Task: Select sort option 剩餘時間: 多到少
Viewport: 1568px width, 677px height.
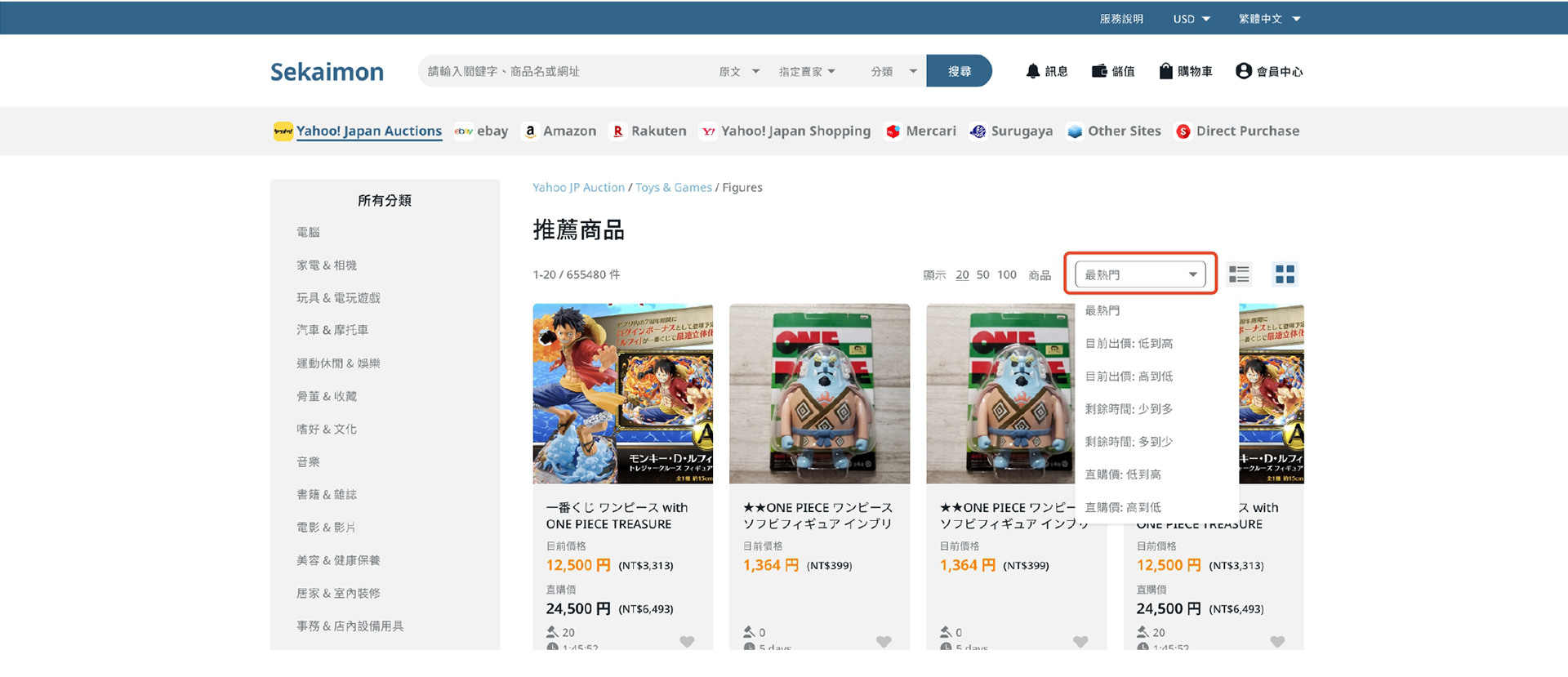Action: 1129,442
